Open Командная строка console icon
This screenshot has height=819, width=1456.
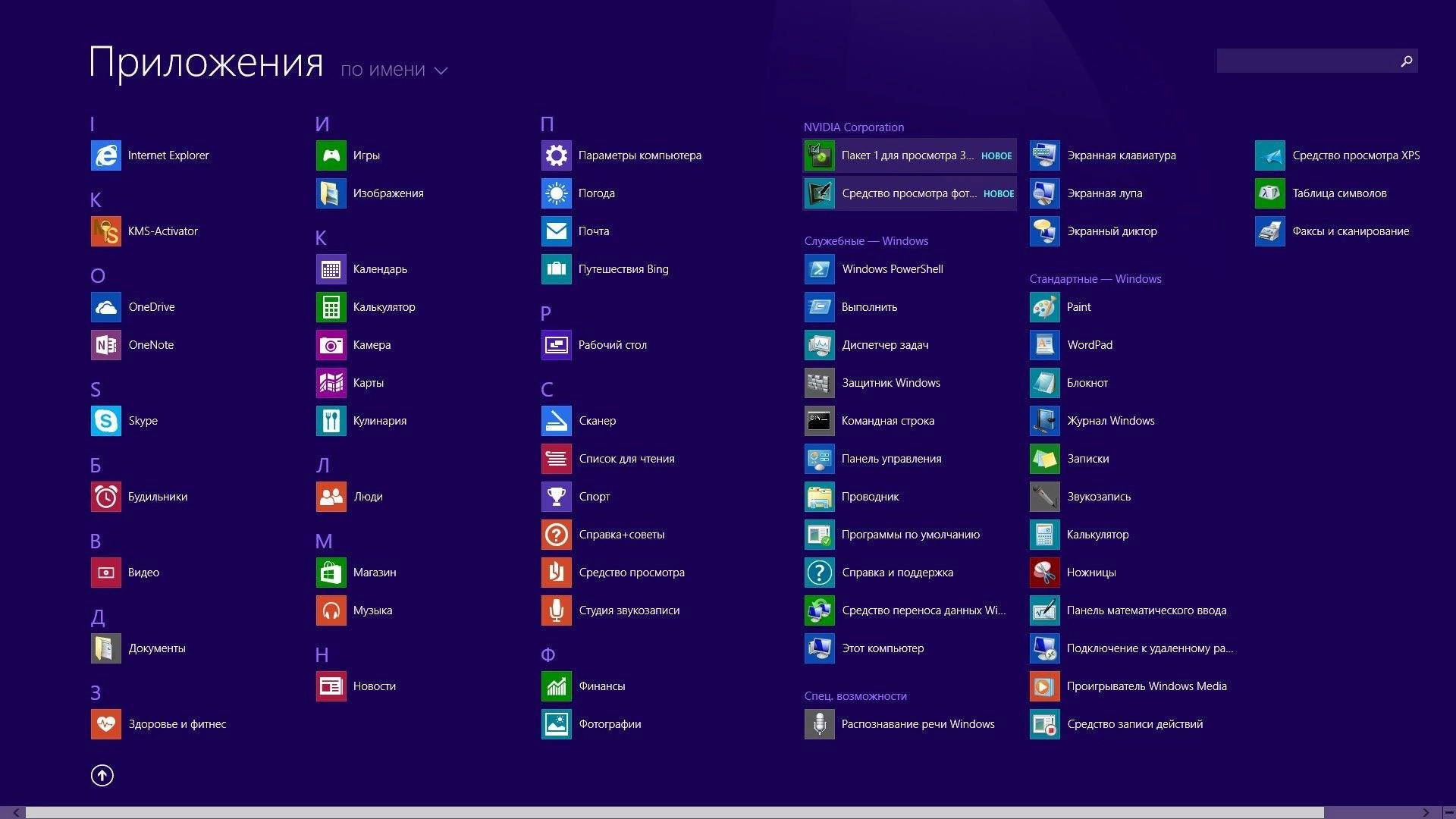[x=820, y=421]
